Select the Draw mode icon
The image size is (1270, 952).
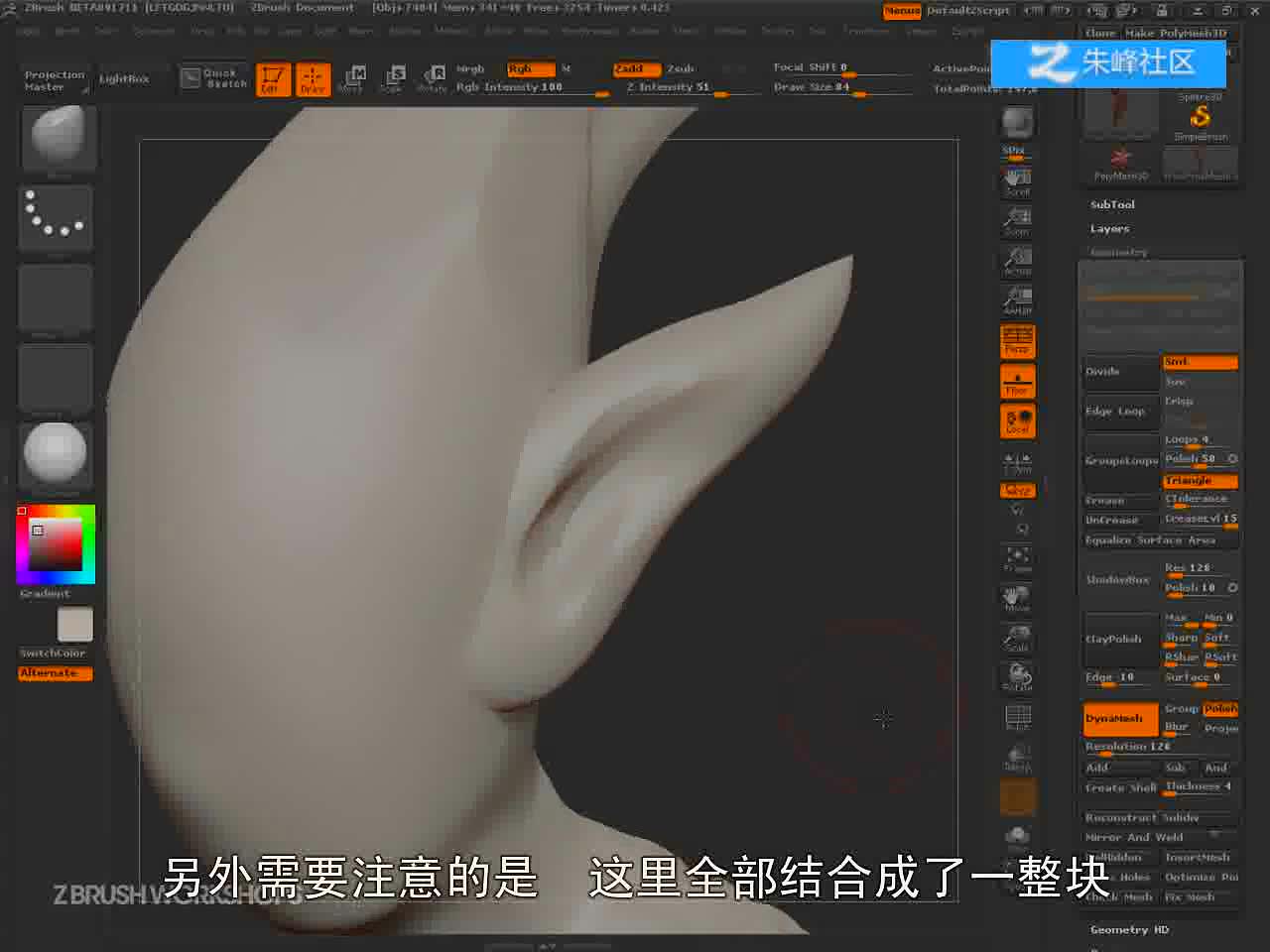[x=313, y=79]
